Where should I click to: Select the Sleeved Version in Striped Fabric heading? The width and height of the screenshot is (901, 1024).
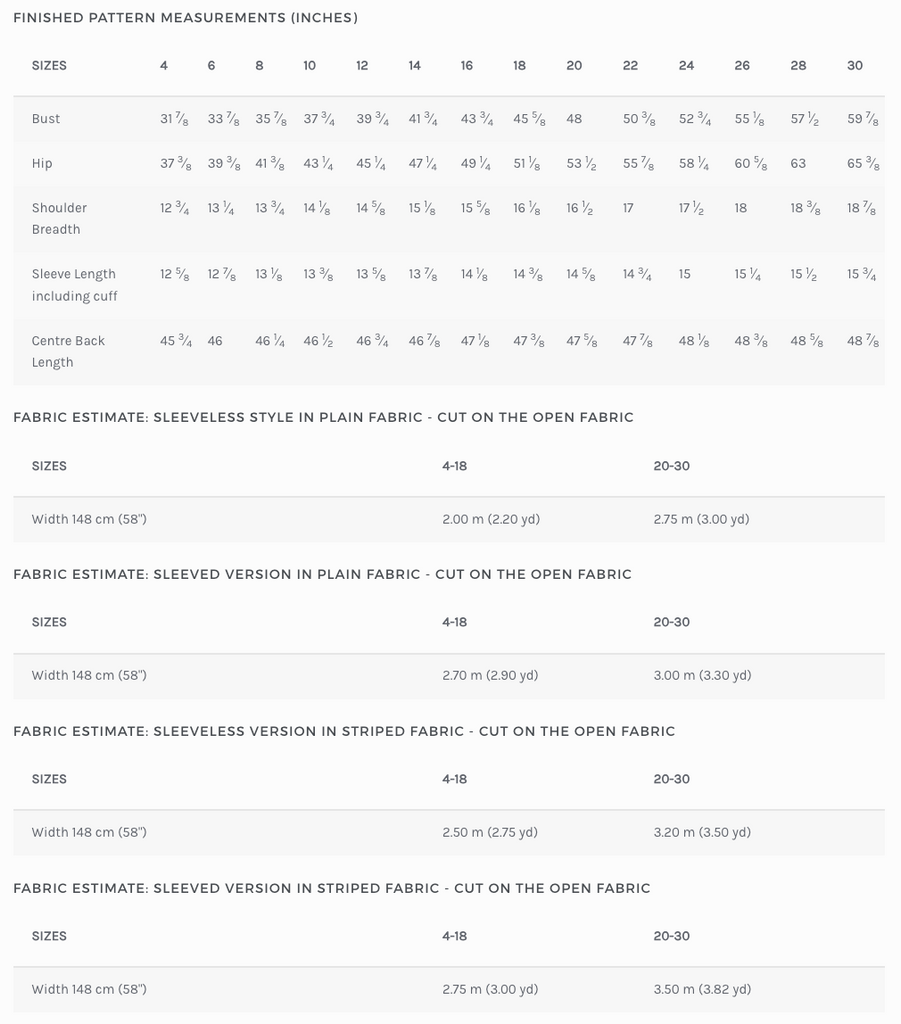[x=332, y=889]
